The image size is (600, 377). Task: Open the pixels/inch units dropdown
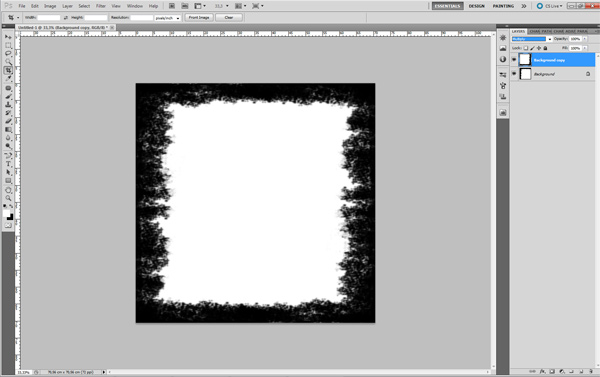(167, 18)
